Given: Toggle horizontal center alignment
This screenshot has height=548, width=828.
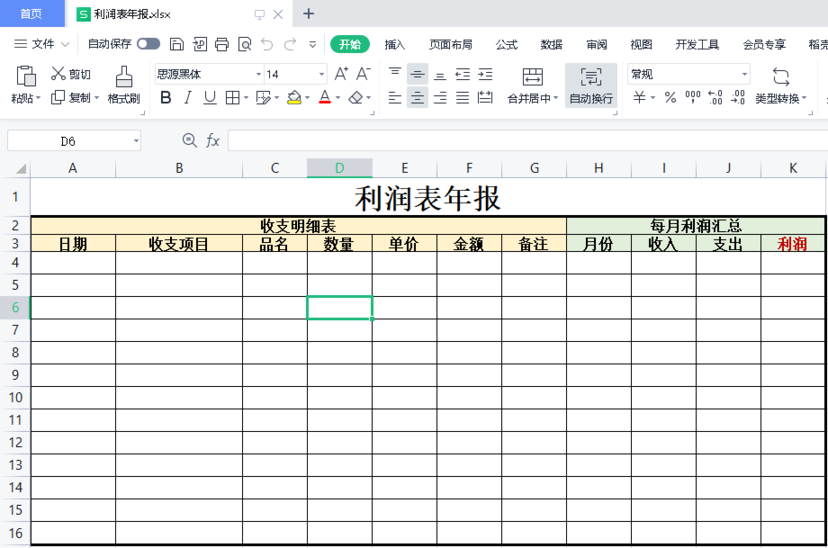Looking at the screenshot, I should (x=417, y=98).
